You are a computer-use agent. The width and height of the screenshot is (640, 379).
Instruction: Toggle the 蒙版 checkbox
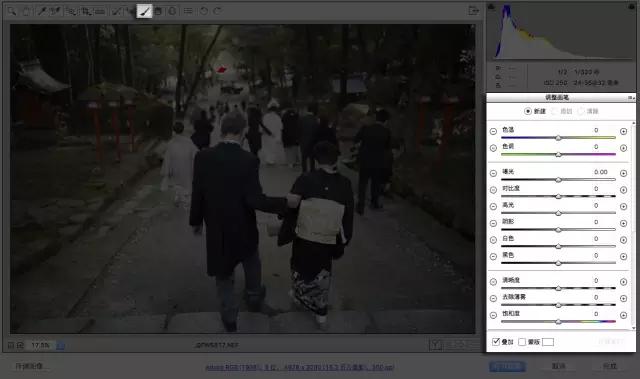click(522, 342)
